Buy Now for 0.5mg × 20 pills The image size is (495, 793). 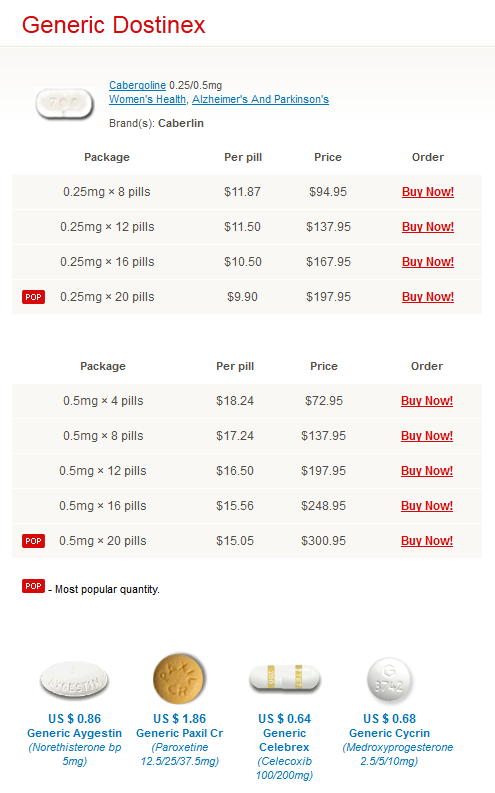(427, 541)
